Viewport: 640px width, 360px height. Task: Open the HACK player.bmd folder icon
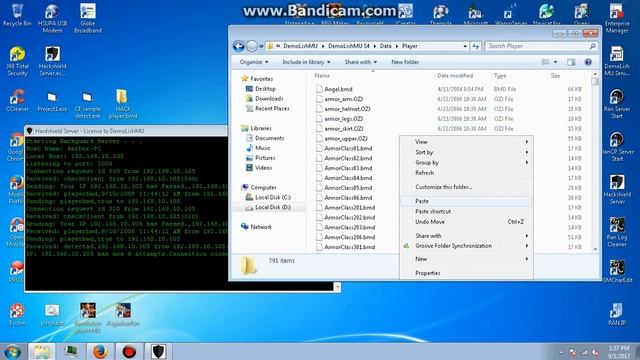(x=122, y=104)
